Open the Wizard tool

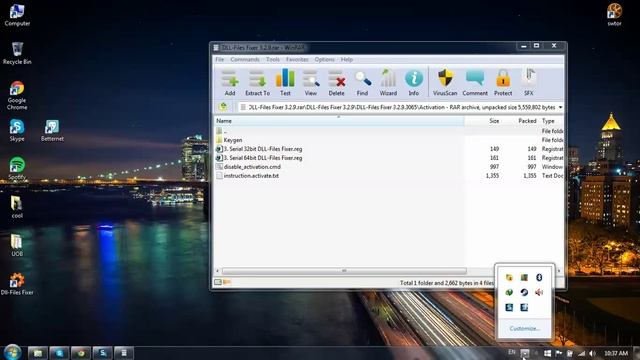(x=388, y=83)
